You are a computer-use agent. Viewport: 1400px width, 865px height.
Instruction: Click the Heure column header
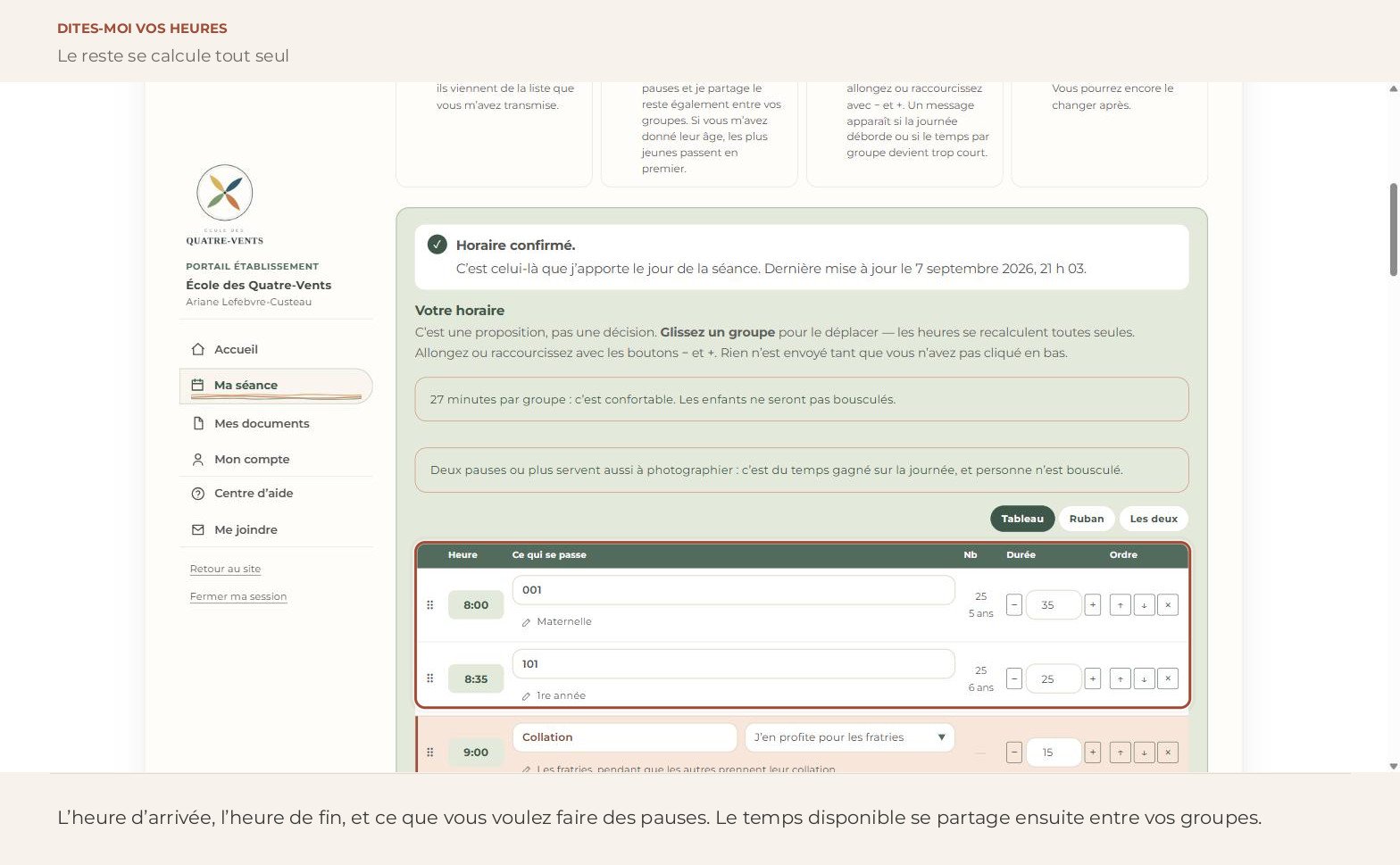[462, 555]
